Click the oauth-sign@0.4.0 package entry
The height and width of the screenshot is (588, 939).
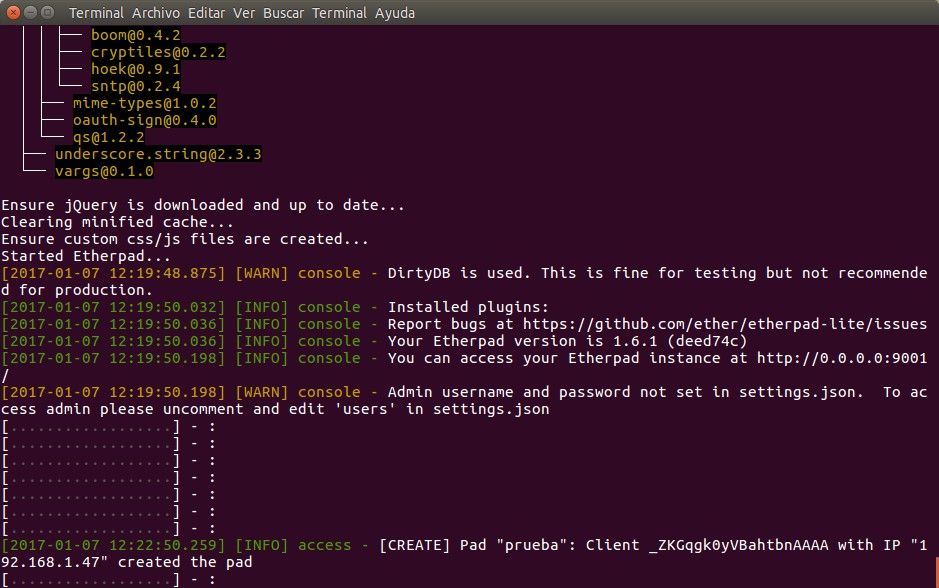click(144, 120)
